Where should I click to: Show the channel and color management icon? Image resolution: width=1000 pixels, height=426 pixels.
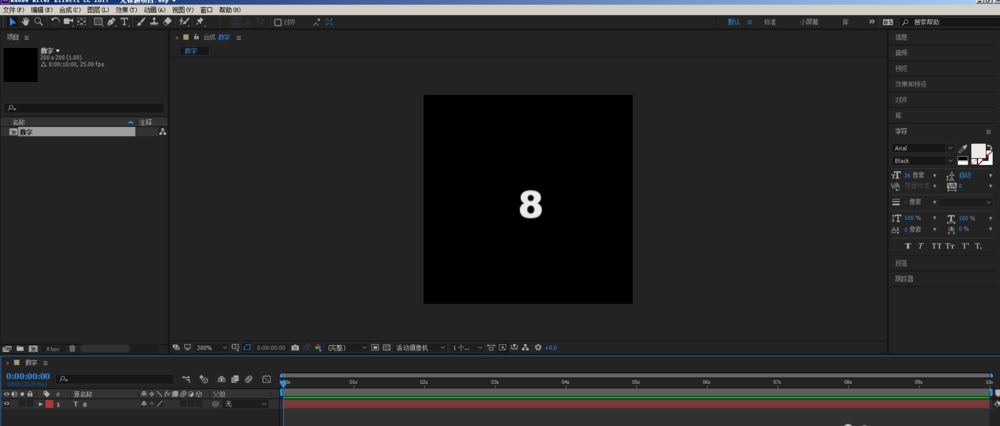point(318,348)
